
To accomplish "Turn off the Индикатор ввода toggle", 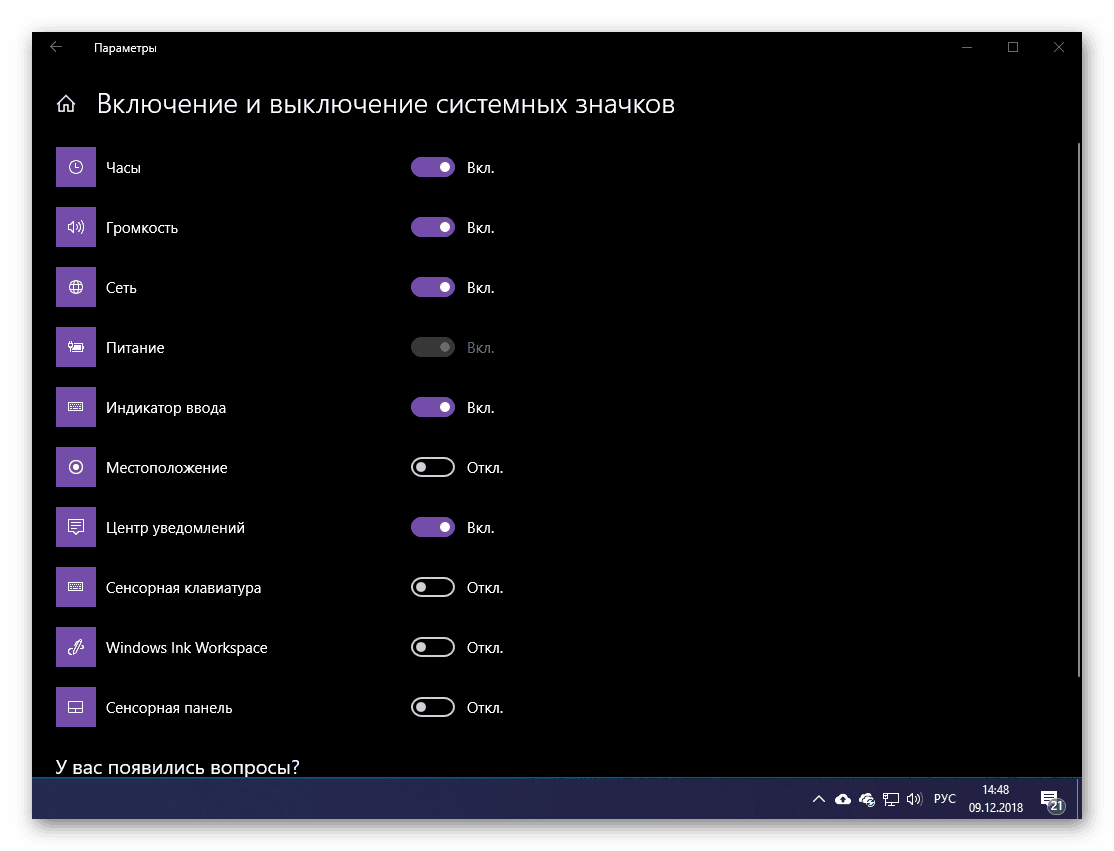I will pos(433,407).
